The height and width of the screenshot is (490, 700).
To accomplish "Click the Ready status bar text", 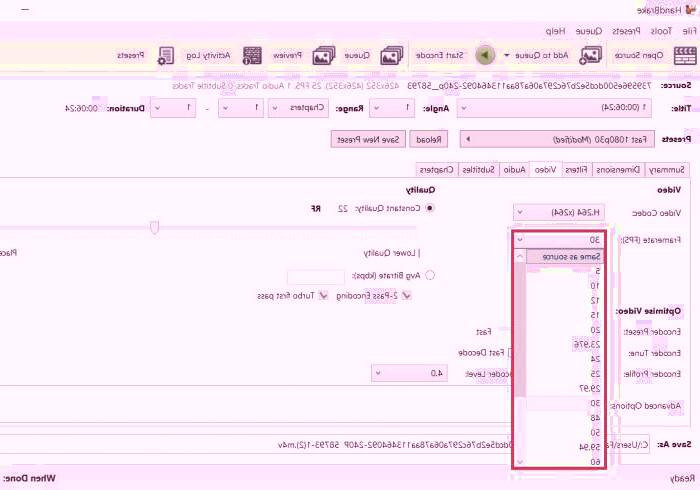I will tap(682, 478).
